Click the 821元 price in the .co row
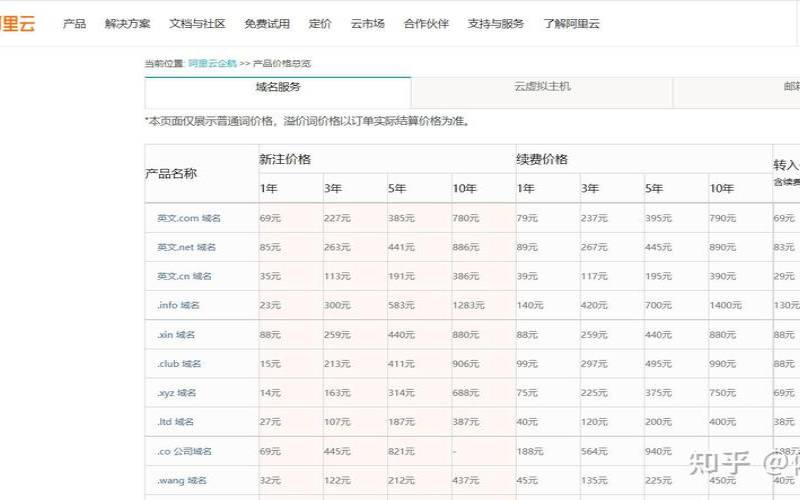 [401, 451]
